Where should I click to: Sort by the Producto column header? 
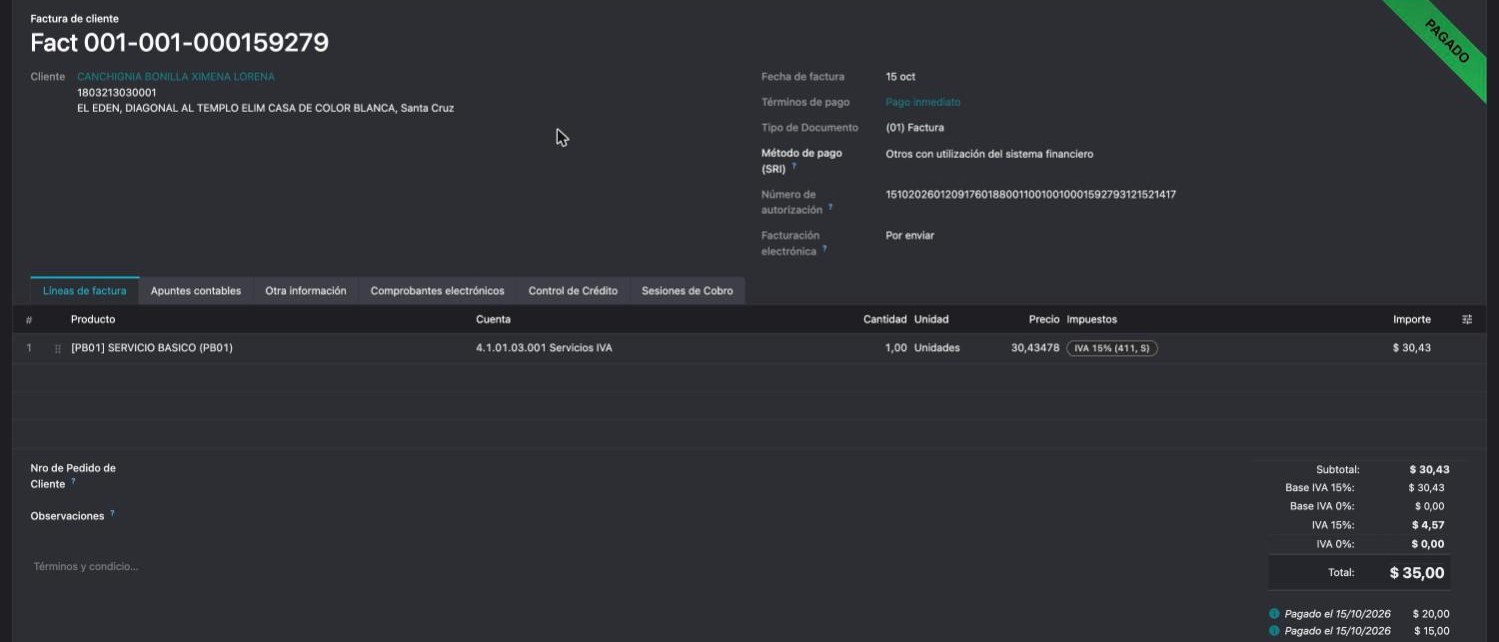(x=93, y=319)
